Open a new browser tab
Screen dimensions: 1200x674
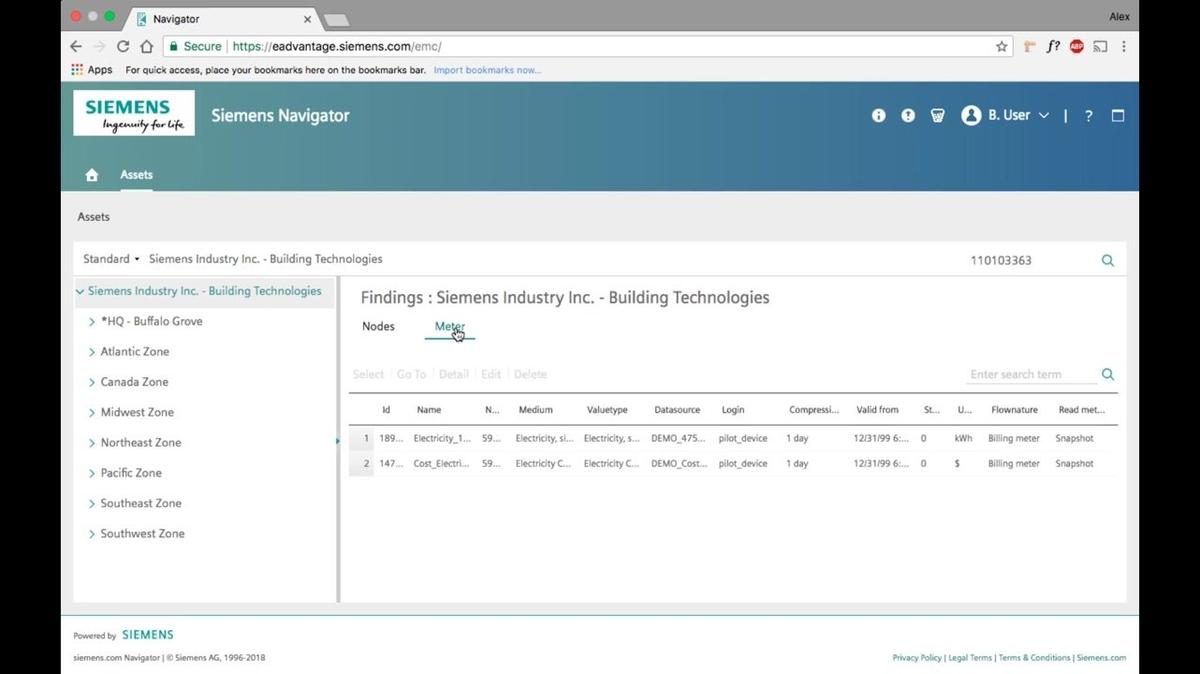click(x=336, y=20)
